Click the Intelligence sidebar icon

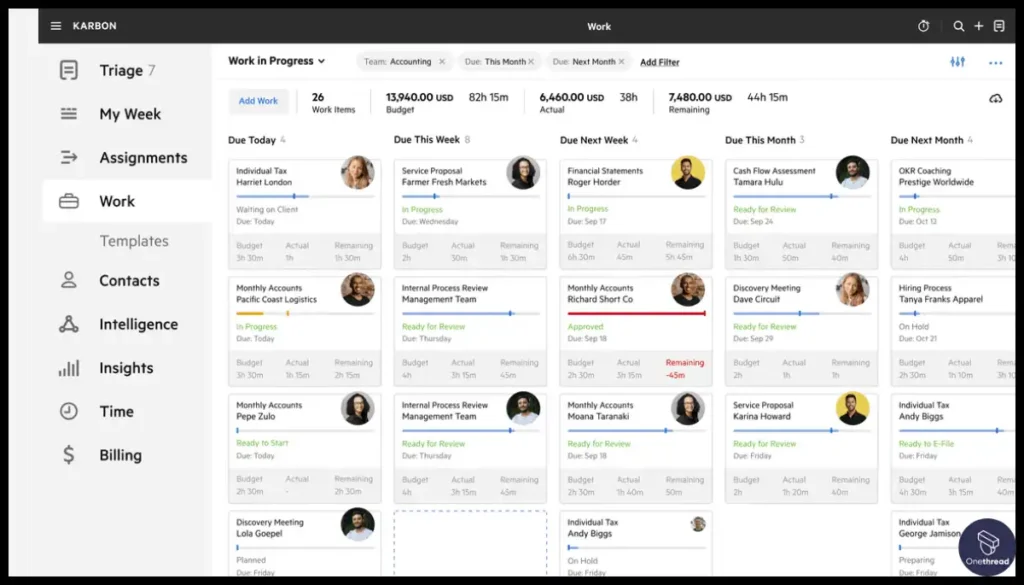pos(69,324)
